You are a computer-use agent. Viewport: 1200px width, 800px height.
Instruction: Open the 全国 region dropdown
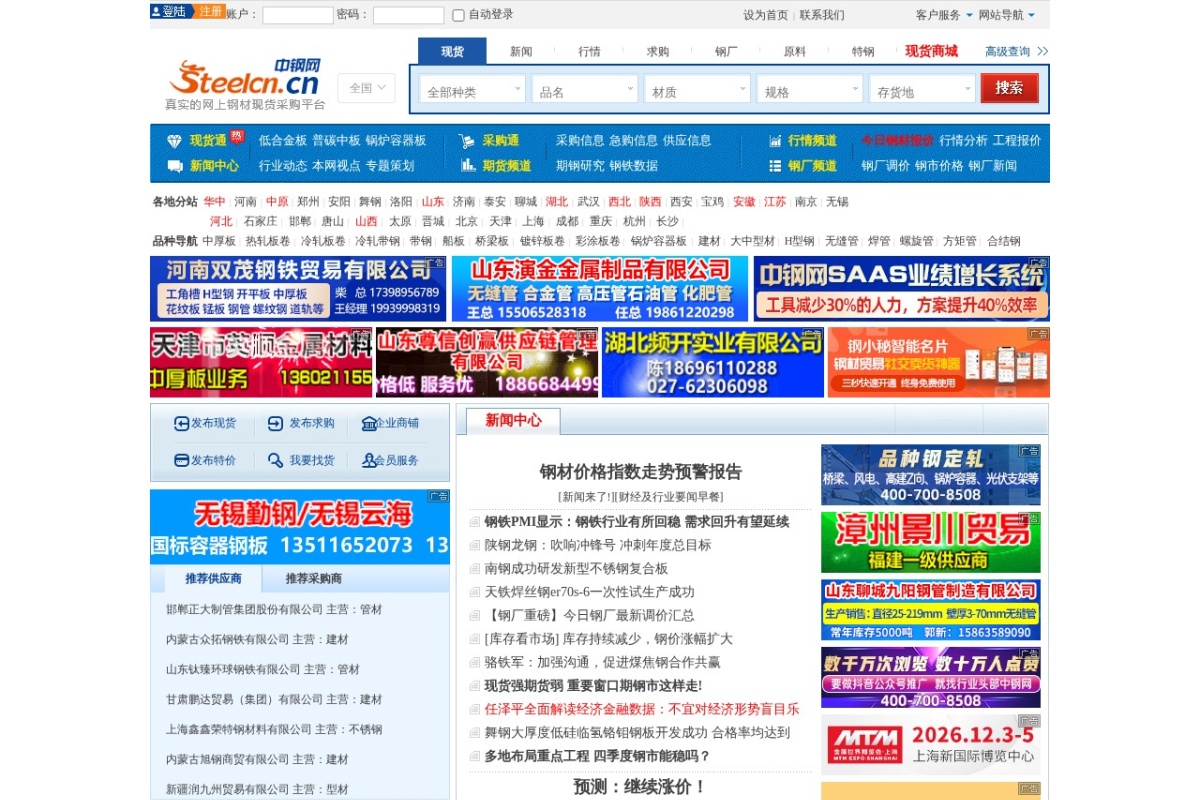366,88
